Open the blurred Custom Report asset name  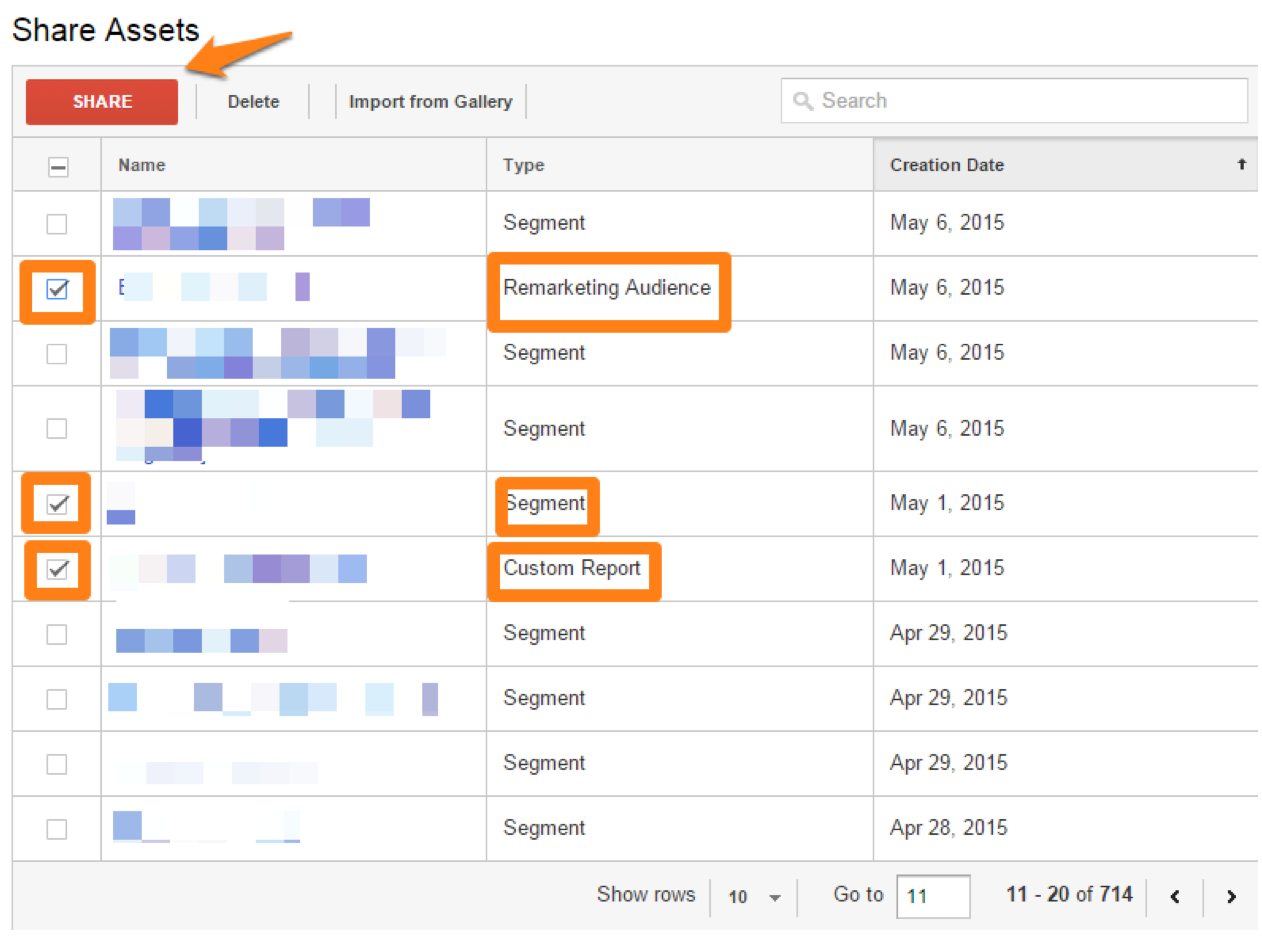238,569
